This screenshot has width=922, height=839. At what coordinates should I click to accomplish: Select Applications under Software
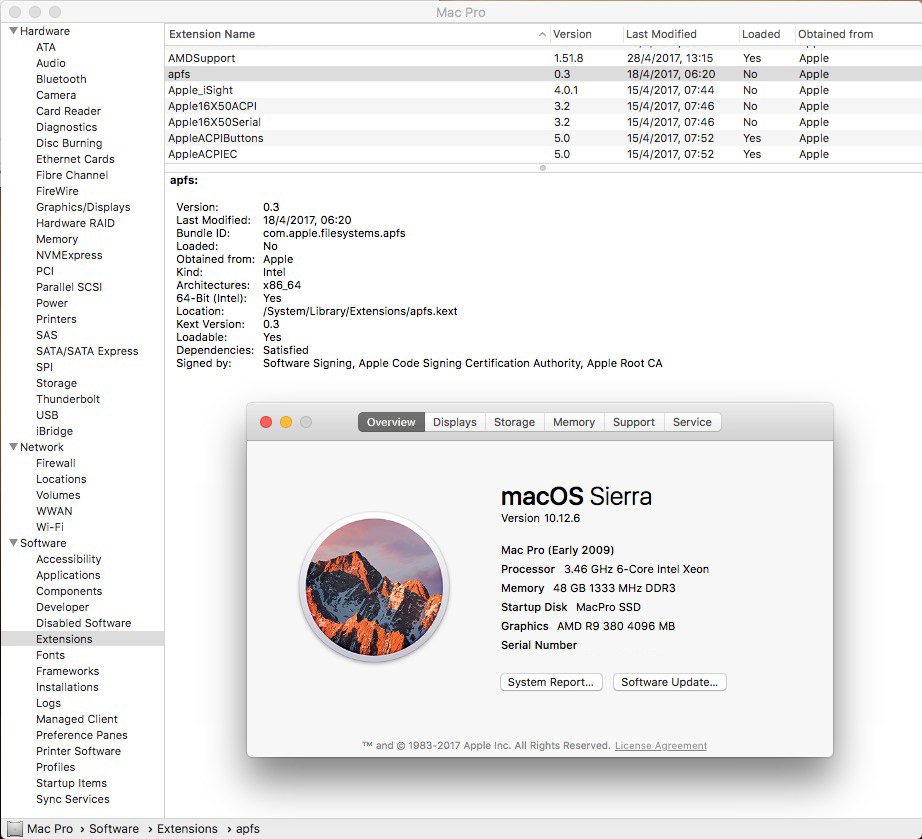pyautogui.click(x=68, y=575)
